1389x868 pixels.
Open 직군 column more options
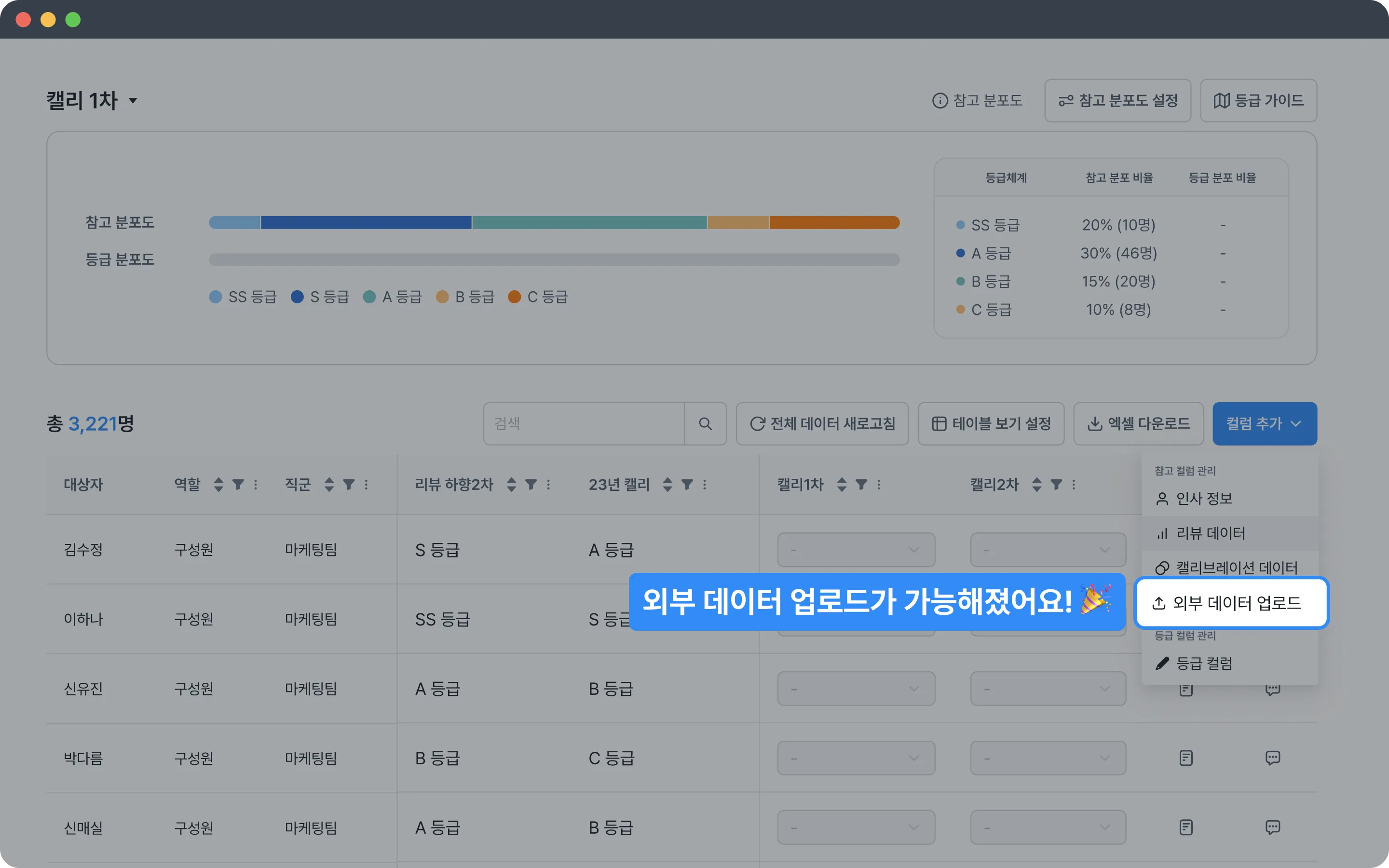pyautogui.click(x=366, y=485)
